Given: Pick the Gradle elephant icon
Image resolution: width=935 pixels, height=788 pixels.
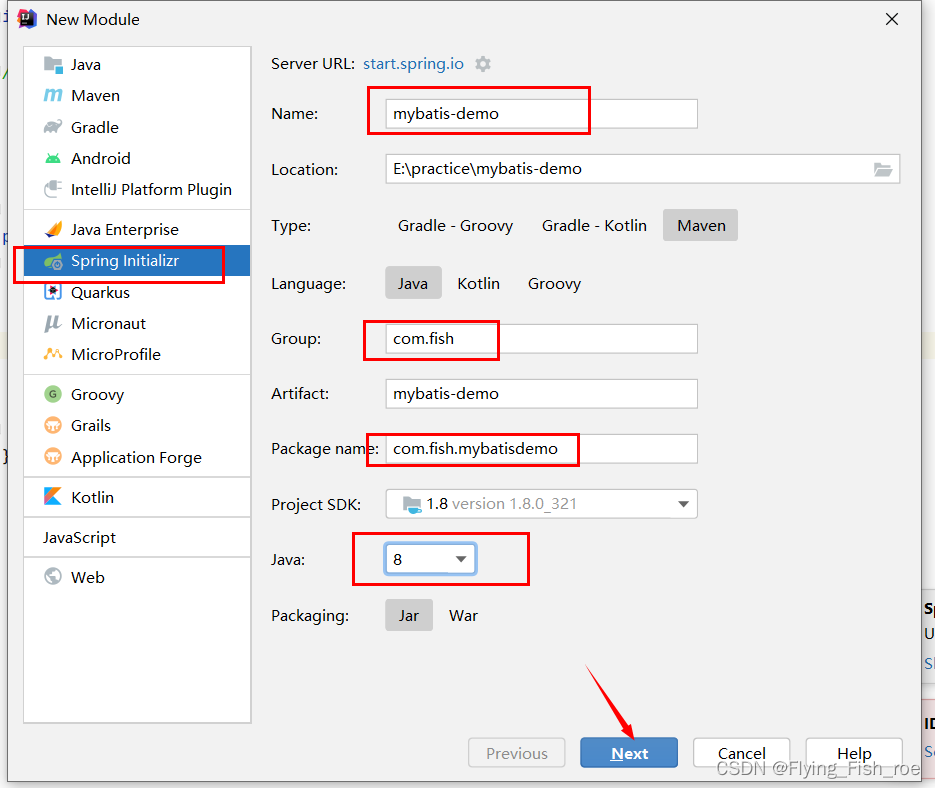Looking at the screenshot, I should (53, 127).
